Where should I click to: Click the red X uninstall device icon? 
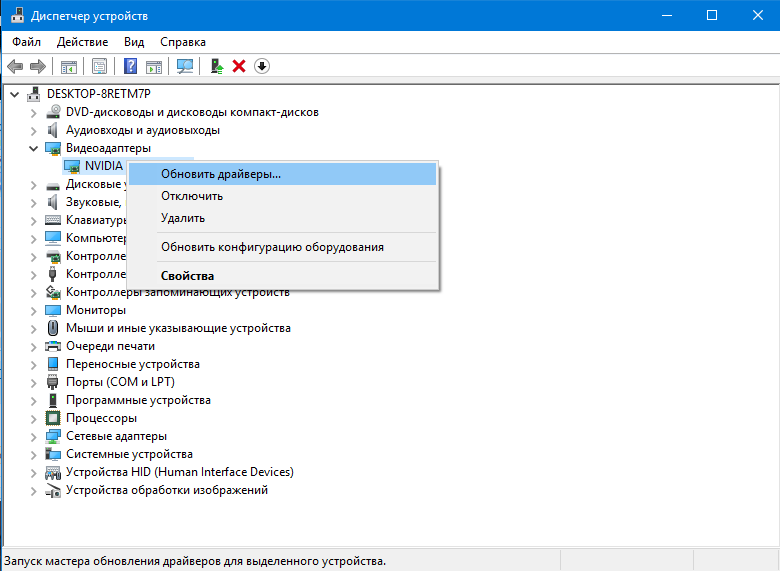(x=239, y=66)
